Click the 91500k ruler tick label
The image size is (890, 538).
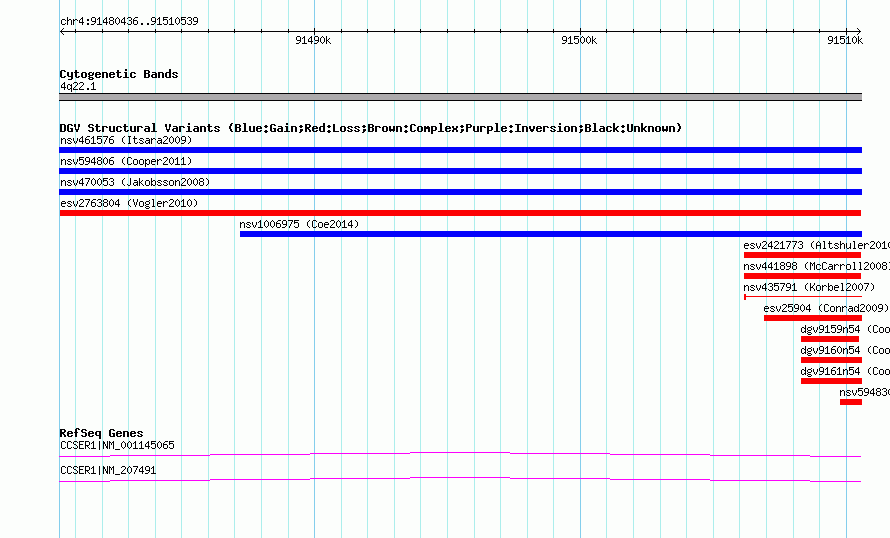pyautogui.click(x=579, y=40)
